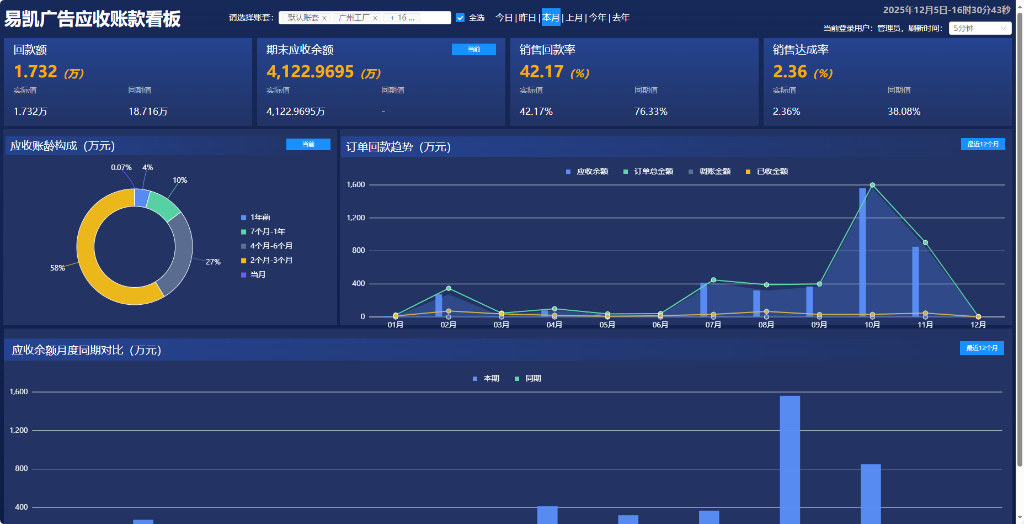The image size is (1024, 524).
Task: Click the date-time stamp 2025年12月5日
Action: pyautogui.click(x=916, y=10)
